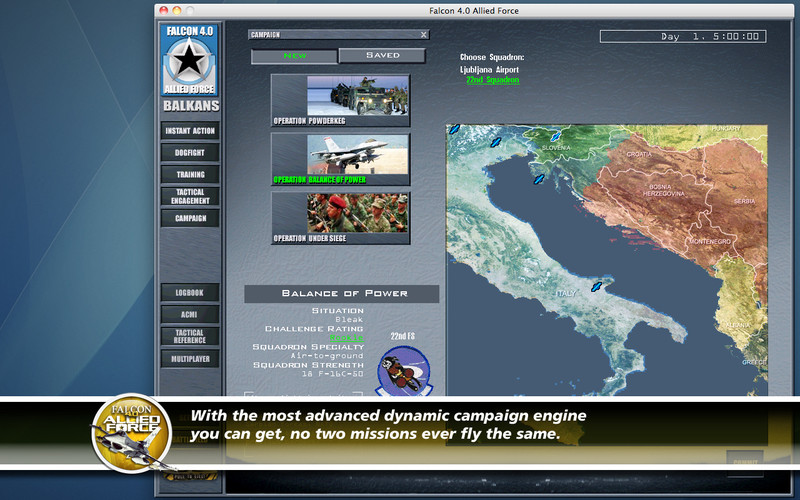Open the Tactical Reference
Screen dimensions: 800x500
pyautogui.click(x=190, y=336)
